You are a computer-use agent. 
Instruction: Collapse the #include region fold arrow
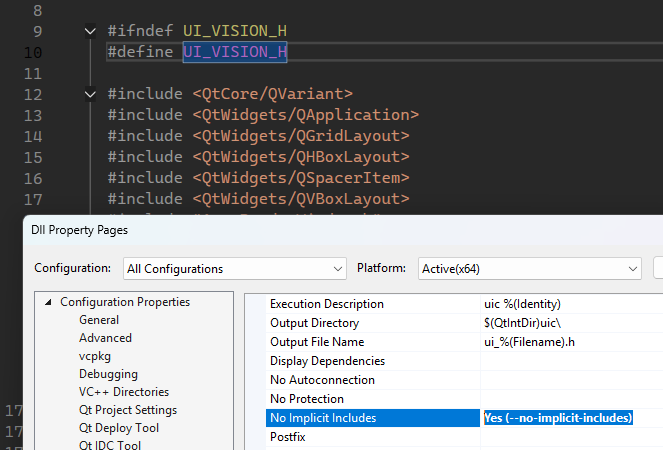(92, 94)
